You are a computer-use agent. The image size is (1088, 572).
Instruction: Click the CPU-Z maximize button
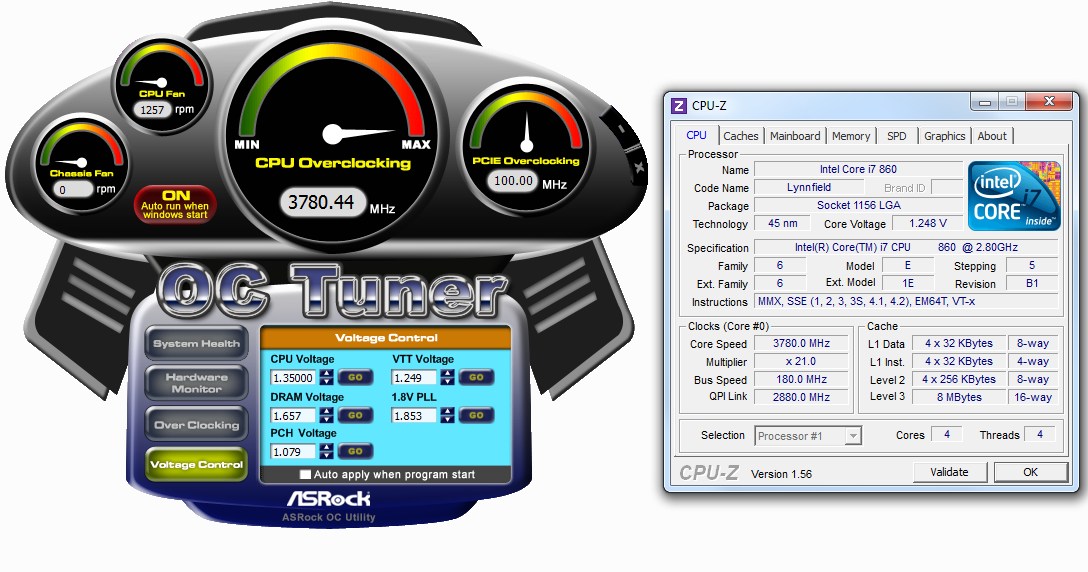(x=1012, y=102)
